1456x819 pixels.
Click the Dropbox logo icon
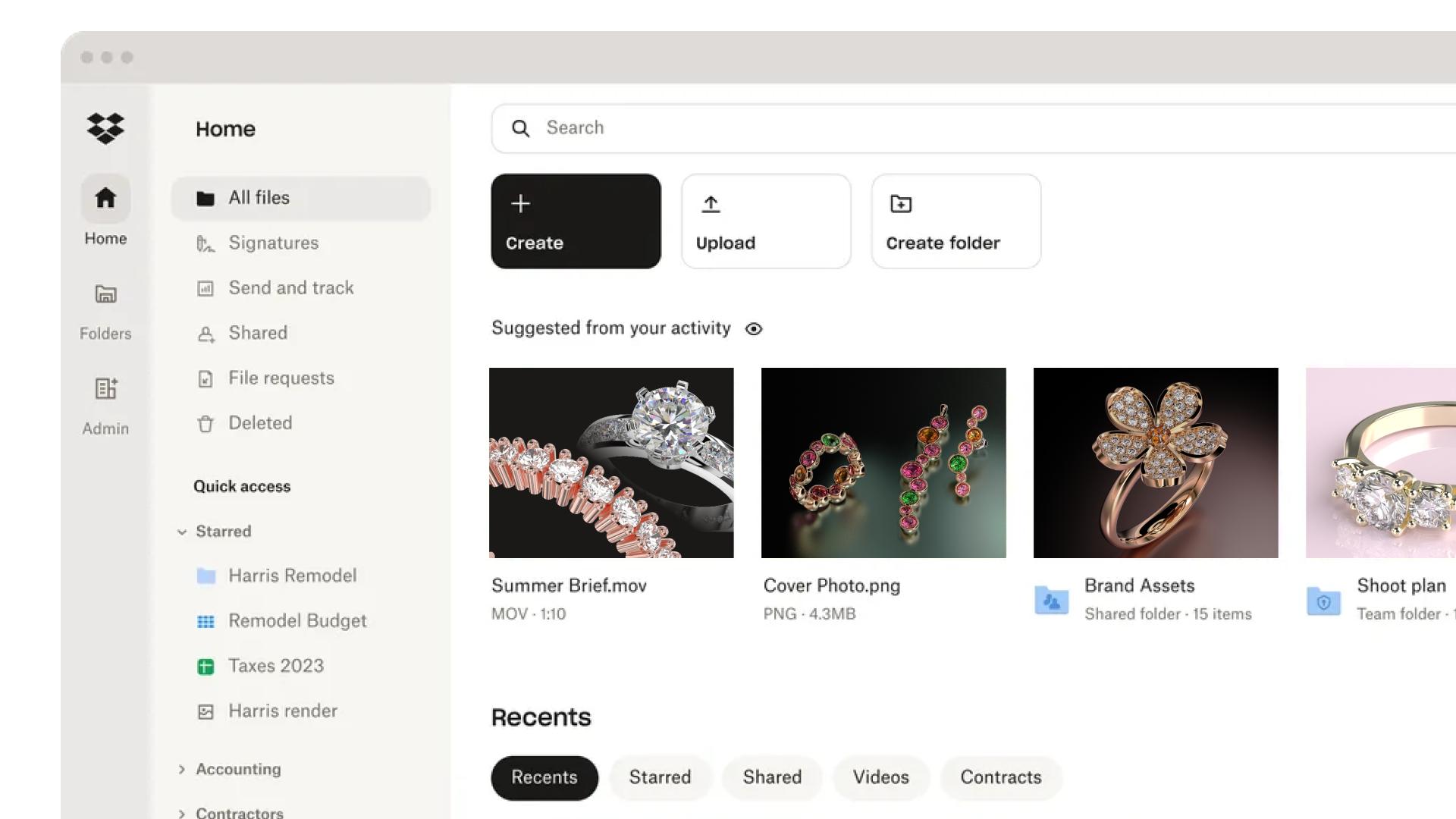pos(105,128)
